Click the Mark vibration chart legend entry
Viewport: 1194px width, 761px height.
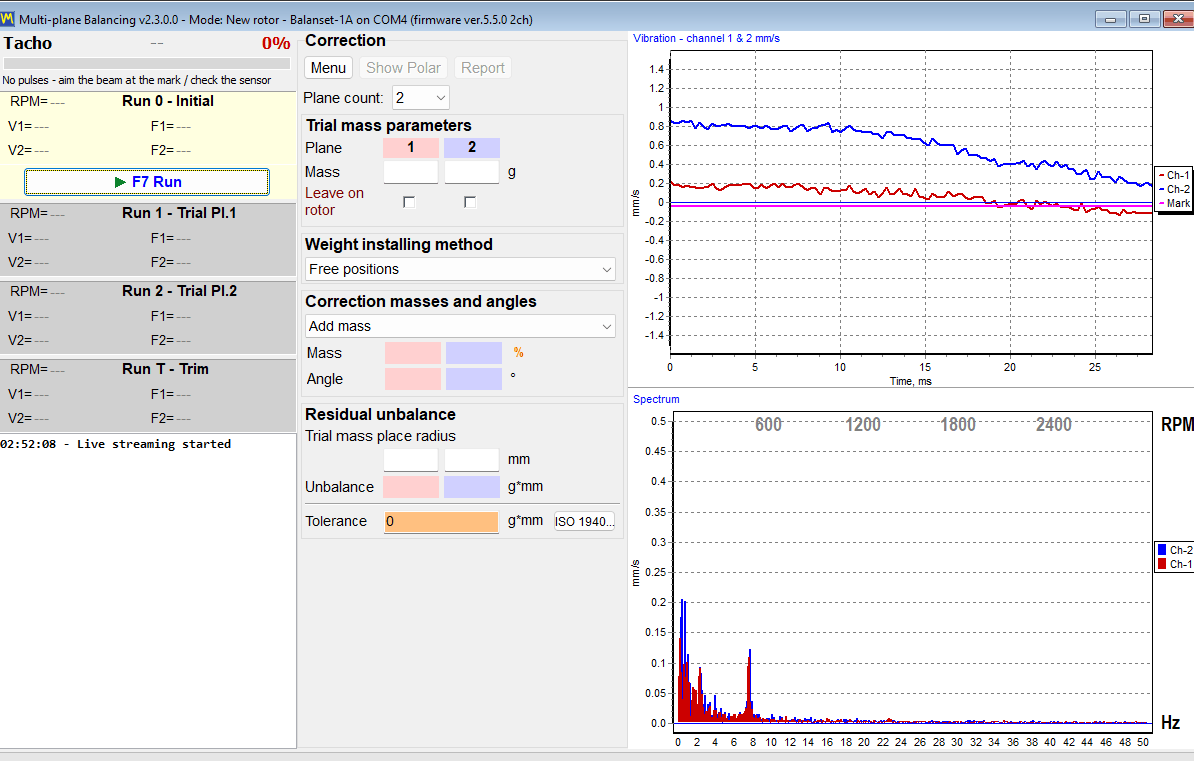tap(1173, 203)
